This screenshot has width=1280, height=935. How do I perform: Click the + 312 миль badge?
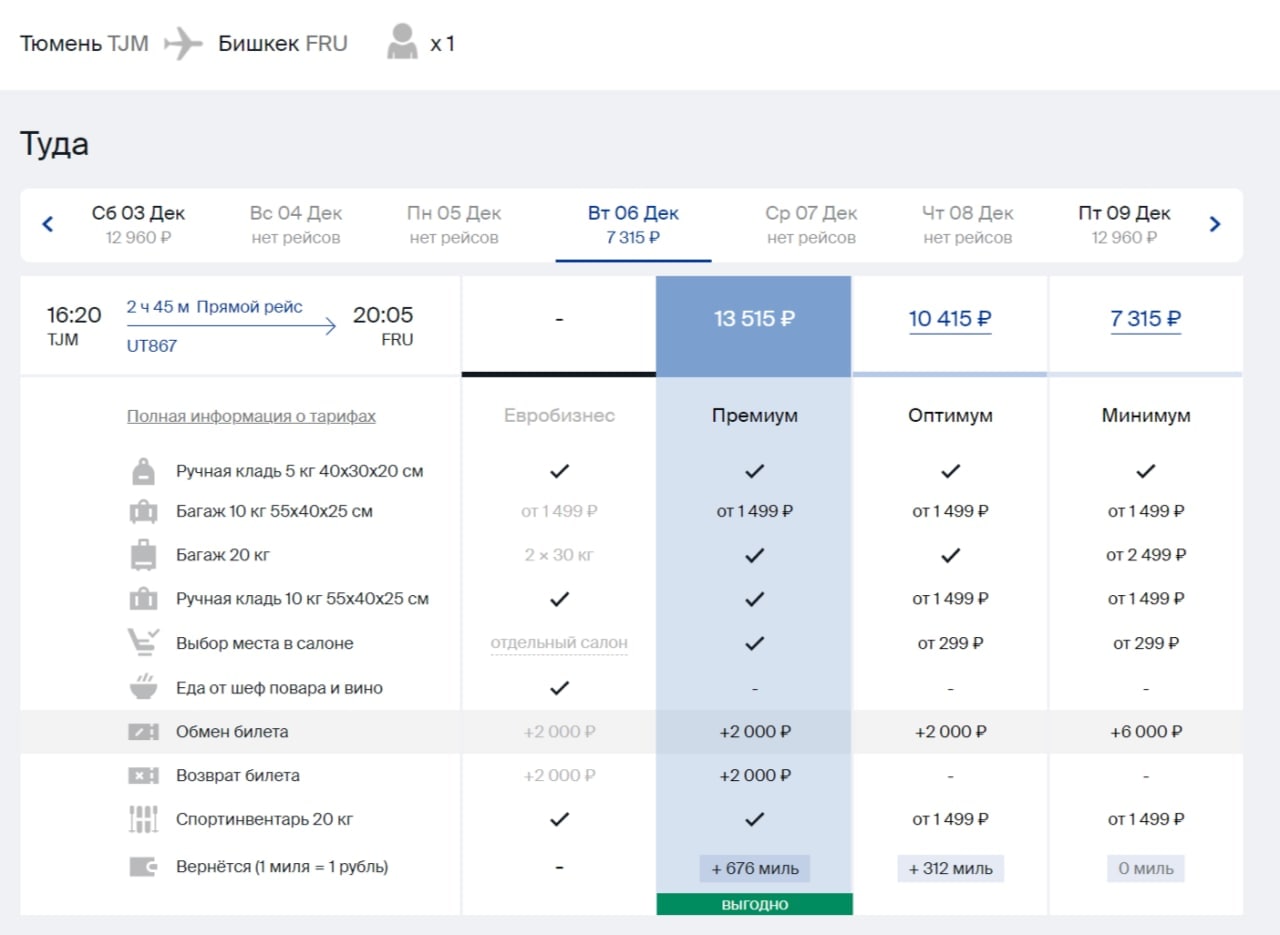point(950,868)
